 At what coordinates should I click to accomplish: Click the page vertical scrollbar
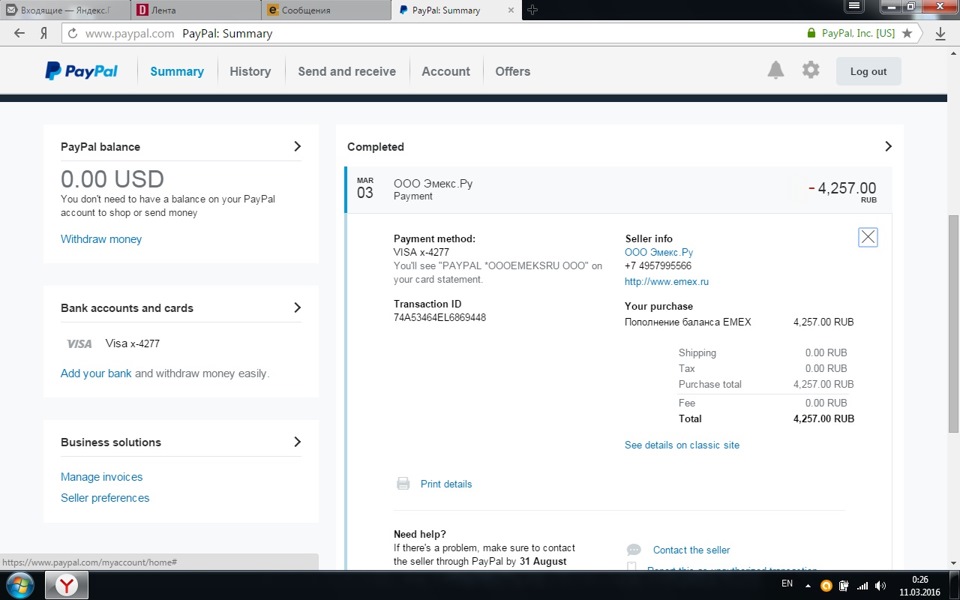coord(953,323)
